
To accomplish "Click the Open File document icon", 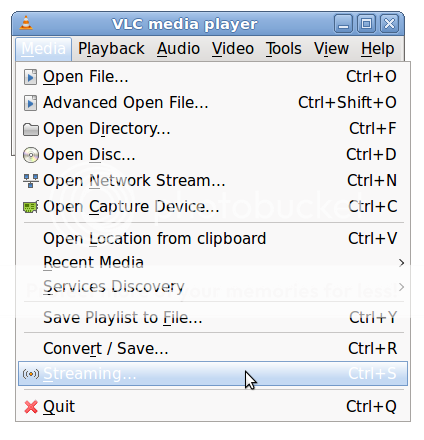I will pos(30,77).
